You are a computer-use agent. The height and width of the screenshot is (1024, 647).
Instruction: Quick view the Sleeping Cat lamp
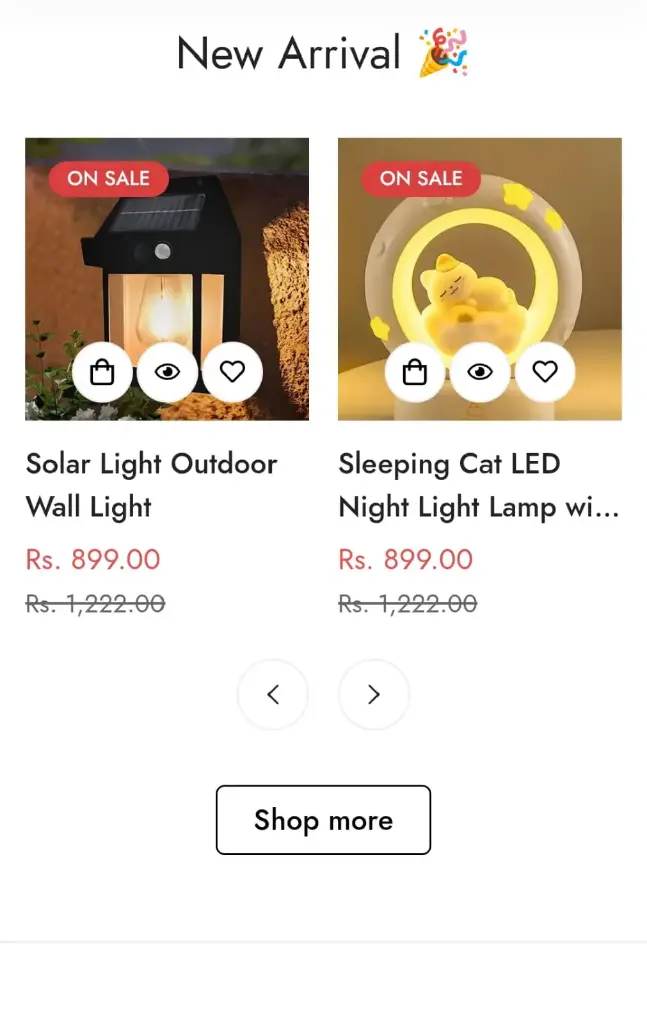coord(480,373)
